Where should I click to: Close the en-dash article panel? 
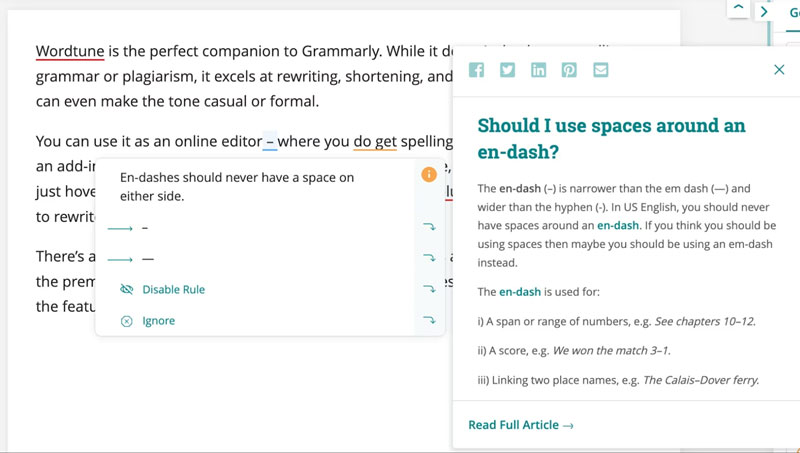click(x=779, y=69)
